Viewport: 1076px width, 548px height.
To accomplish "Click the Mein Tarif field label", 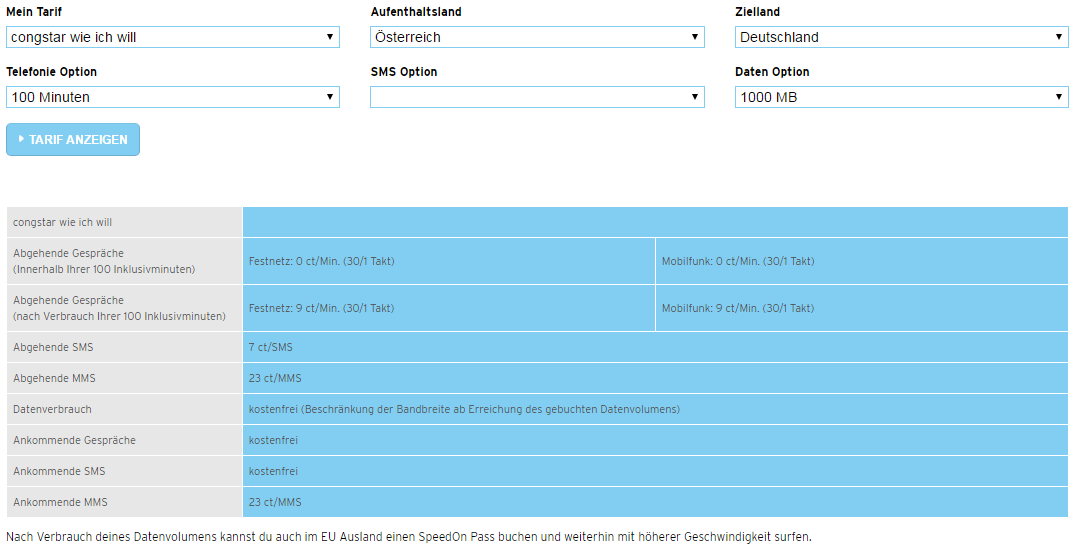I will click(37, 12).
